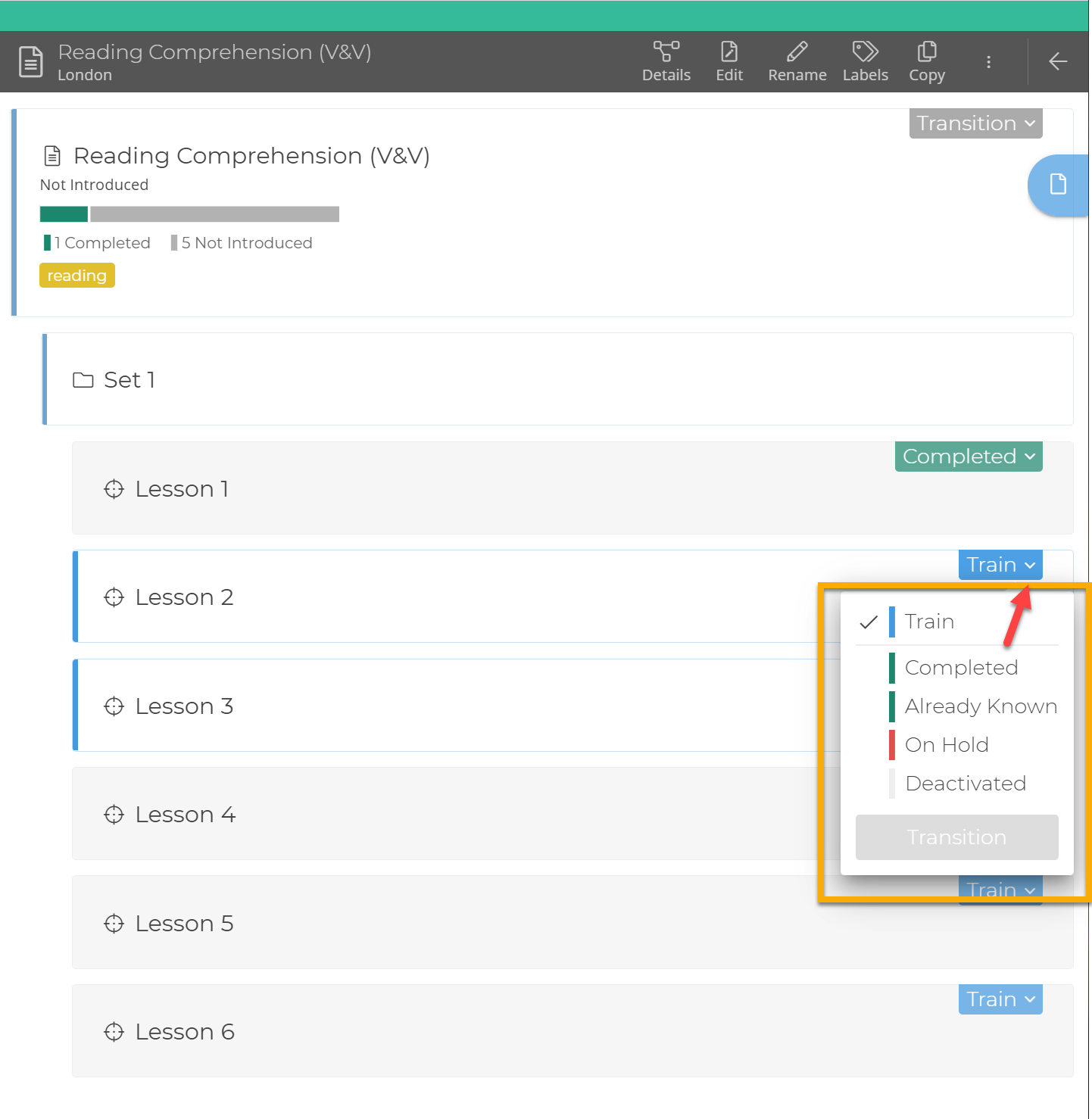Viewport: 1092px width, 1119px height.
Task: Click the yellow reading label
Action: tap(76, 275)
